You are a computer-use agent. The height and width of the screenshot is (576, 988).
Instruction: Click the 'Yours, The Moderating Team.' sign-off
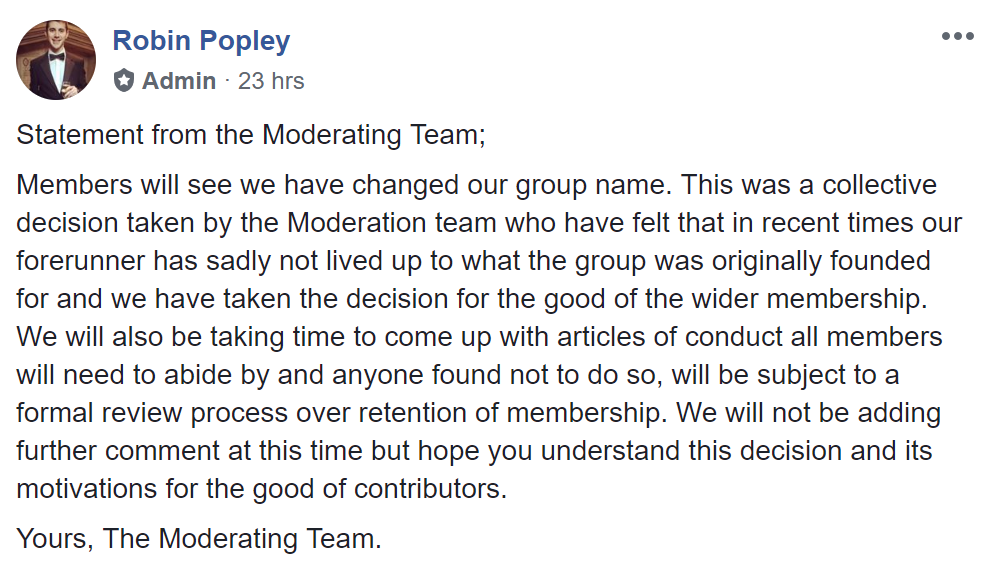[199, 539]
